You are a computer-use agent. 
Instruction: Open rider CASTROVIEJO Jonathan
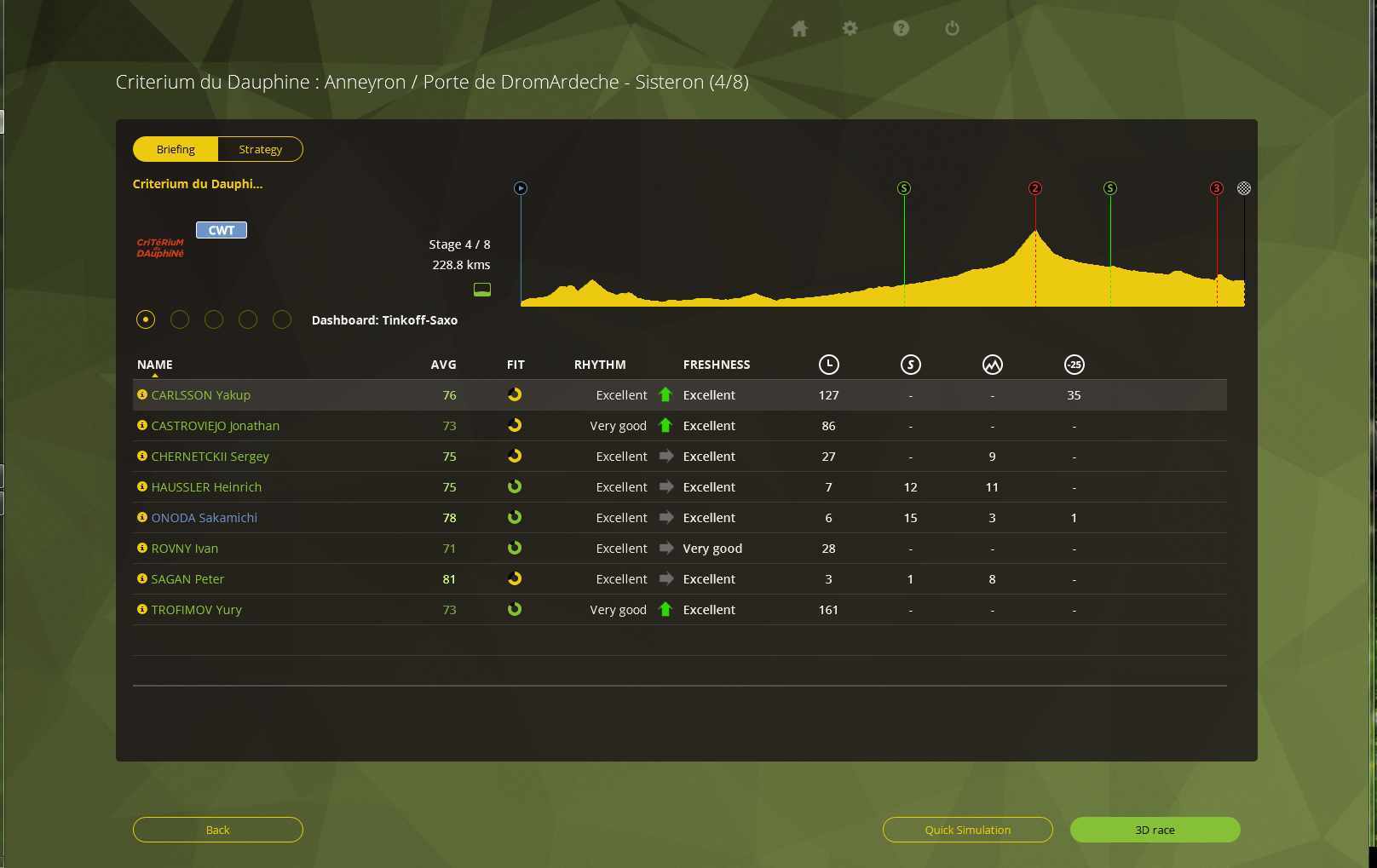215,426
